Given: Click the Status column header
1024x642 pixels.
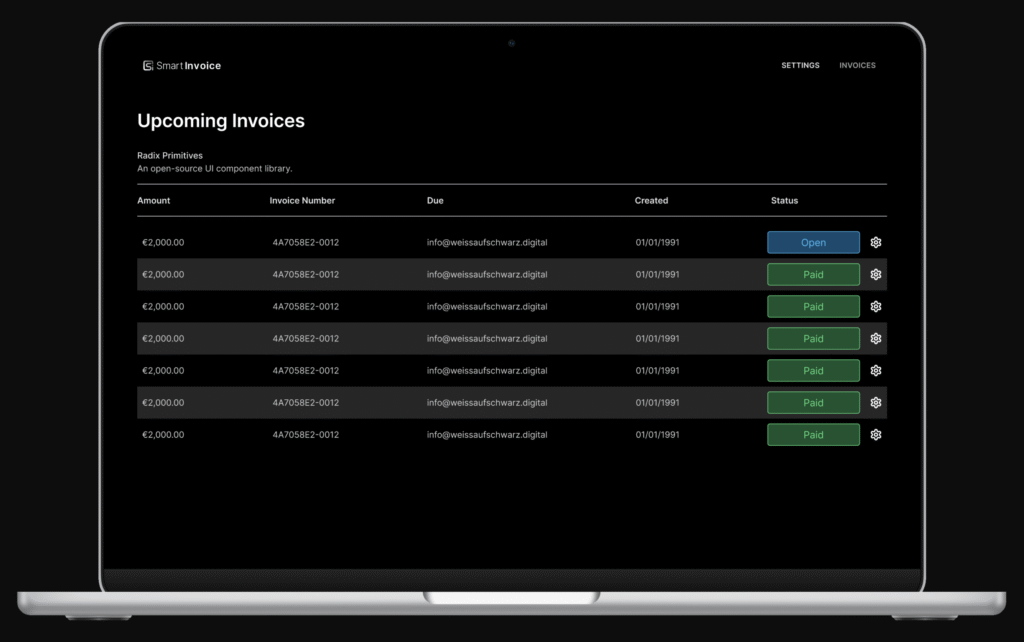Looking at the screenshot, I should point(784,201).
